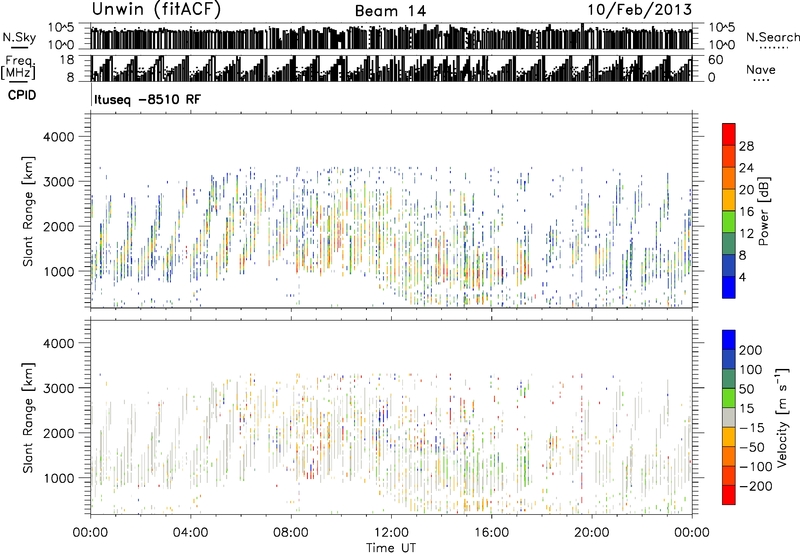Click the velocity panel 'Slant Range [km]' label
The width and height of the screenshot is (800, 554).
28,418
